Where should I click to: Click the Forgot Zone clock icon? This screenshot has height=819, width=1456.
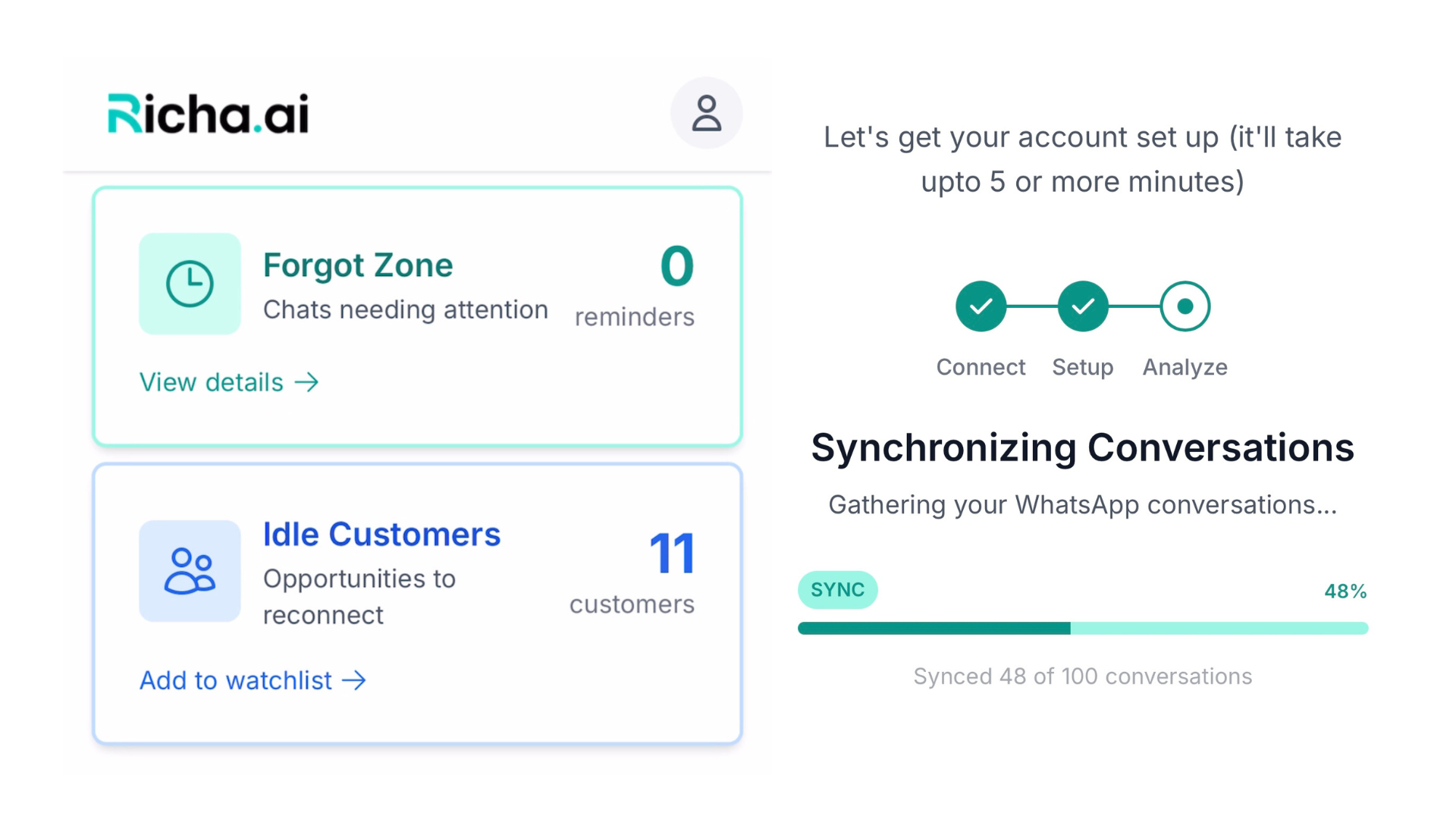[x=190, y=284]
